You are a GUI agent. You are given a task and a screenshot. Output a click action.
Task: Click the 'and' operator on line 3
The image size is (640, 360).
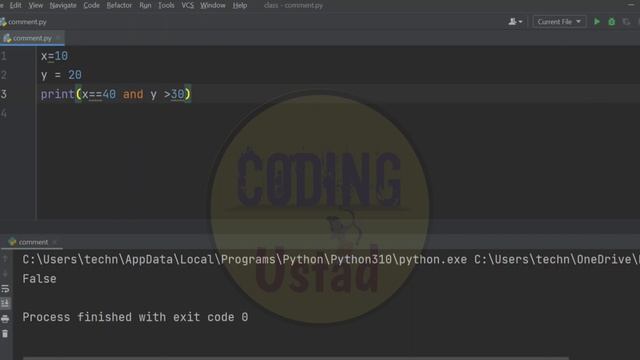point(133,94)
